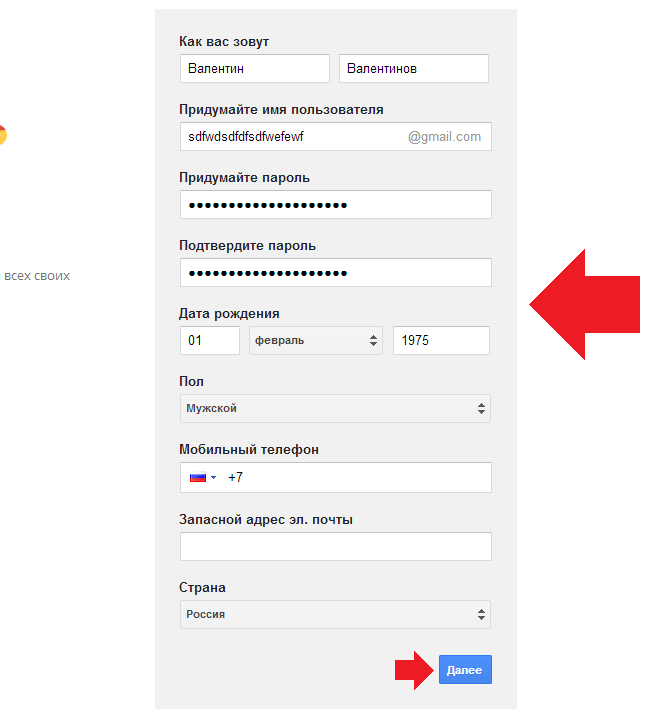Viewport: 670px width, 719px height.
Task: Click the empty backup email address field
Action: (335, 546)
